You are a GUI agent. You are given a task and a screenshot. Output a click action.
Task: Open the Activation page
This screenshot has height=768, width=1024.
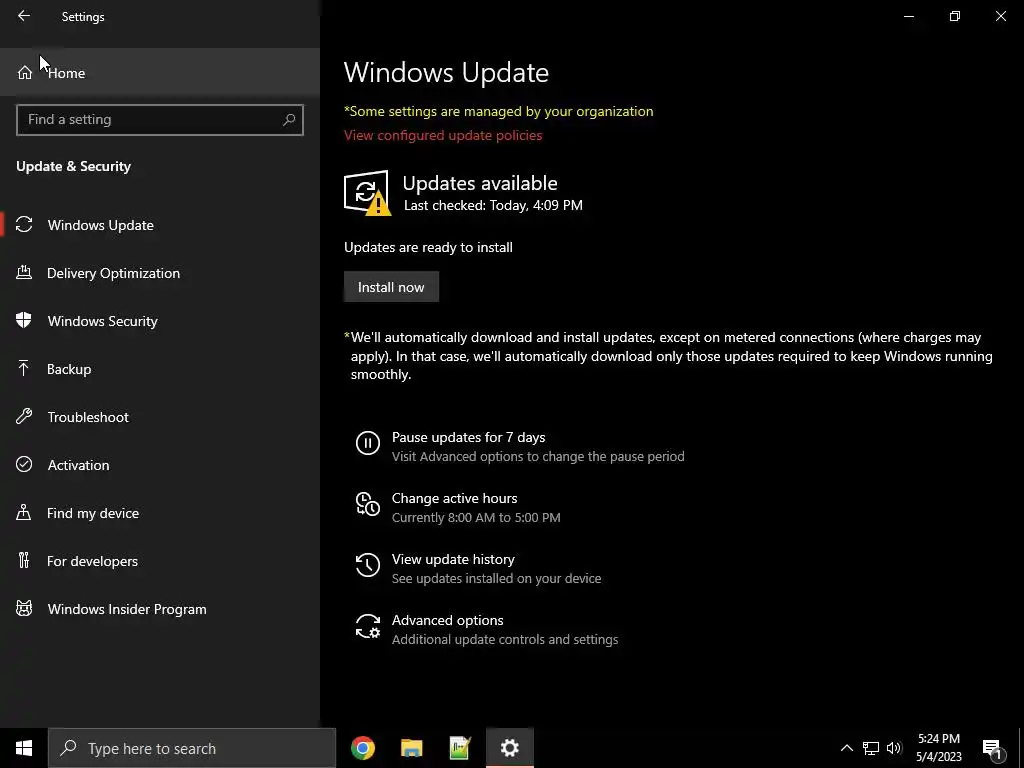point(159,465)
